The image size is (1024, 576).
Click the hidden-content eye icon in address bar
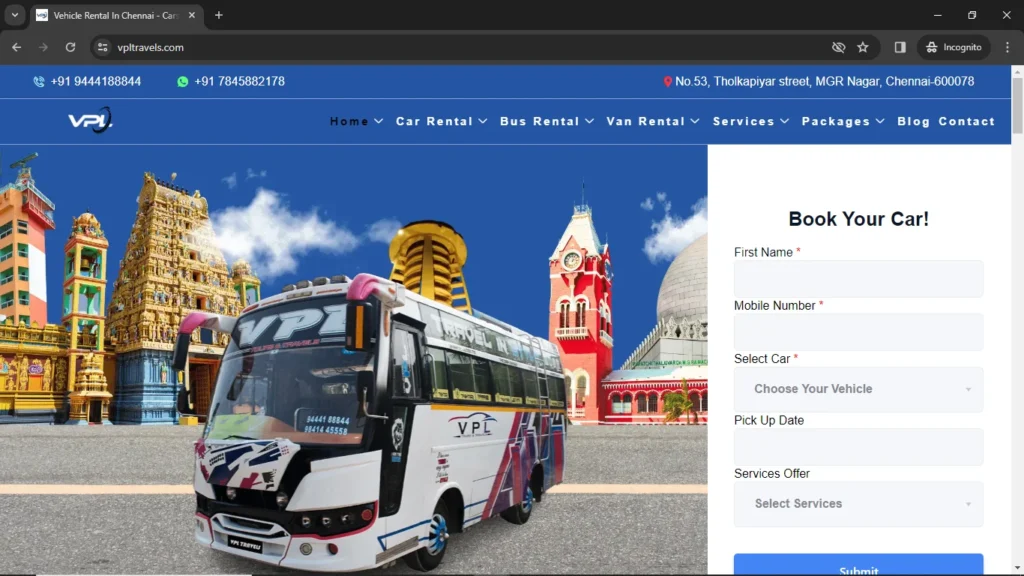(x=838, y=46)
